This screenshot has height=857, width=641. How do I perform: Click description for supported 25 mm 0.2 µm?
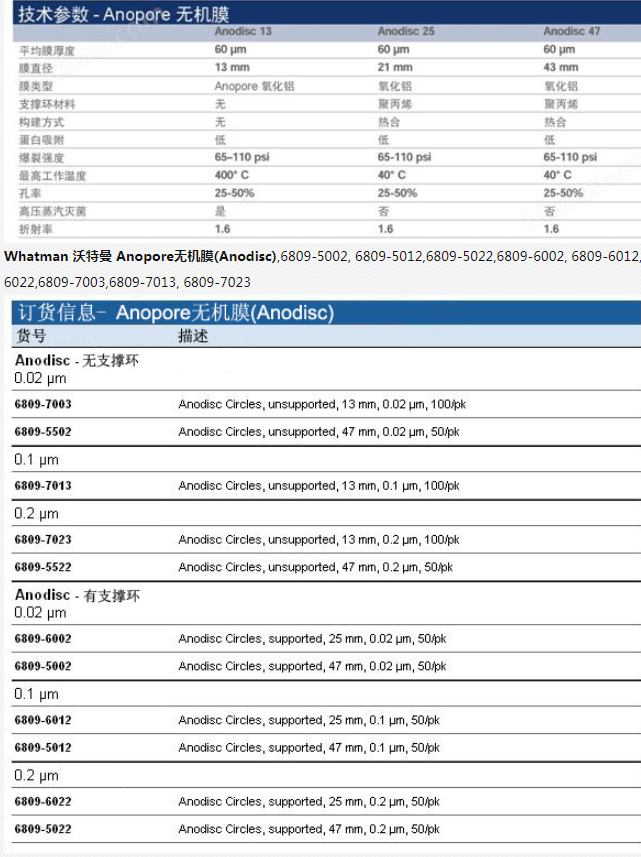click(x=309, y=802)
